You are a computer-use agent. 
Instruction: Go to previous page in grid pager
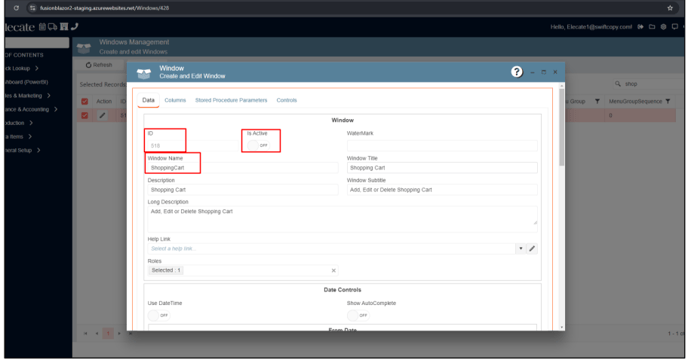[97, 333]
